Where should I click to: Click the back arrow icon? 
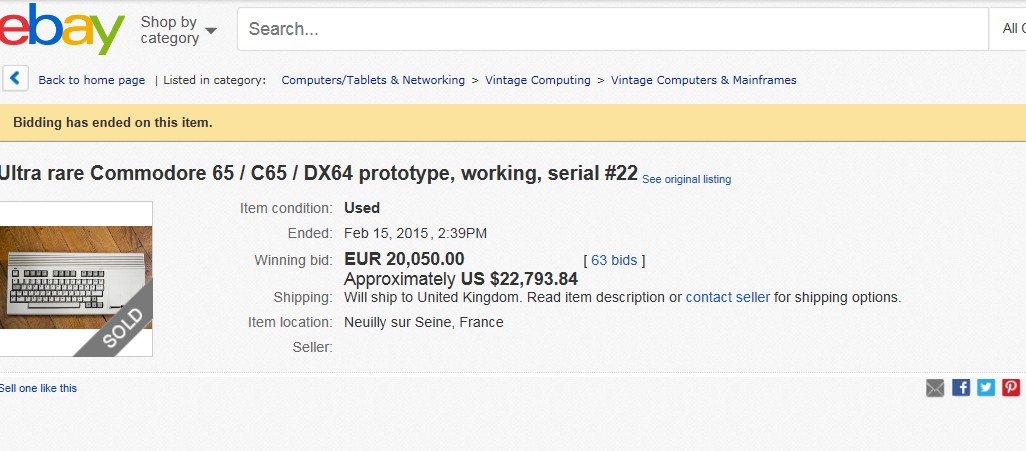click(x=15, y=79)
